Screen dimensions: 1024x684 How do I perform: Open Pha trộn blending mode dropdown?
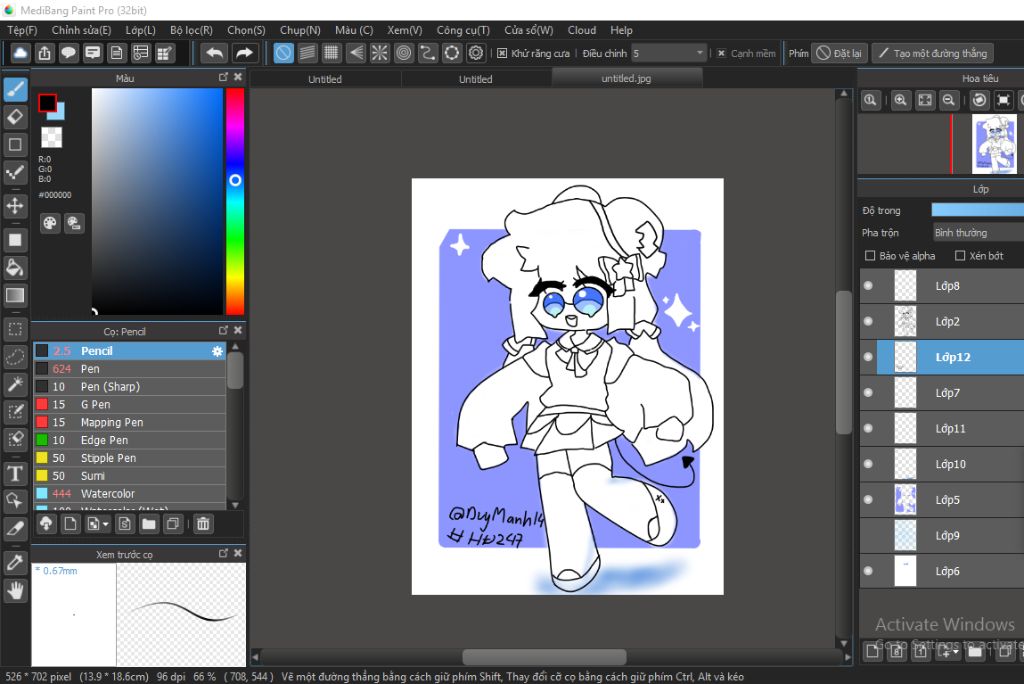[x=978, y=233]
